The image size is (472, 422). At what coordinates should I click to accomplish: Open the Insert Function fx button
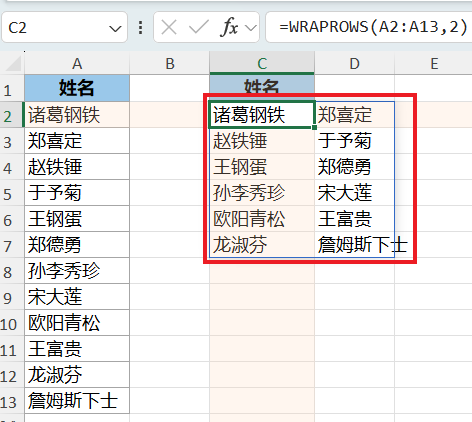(x=229, y=27)
